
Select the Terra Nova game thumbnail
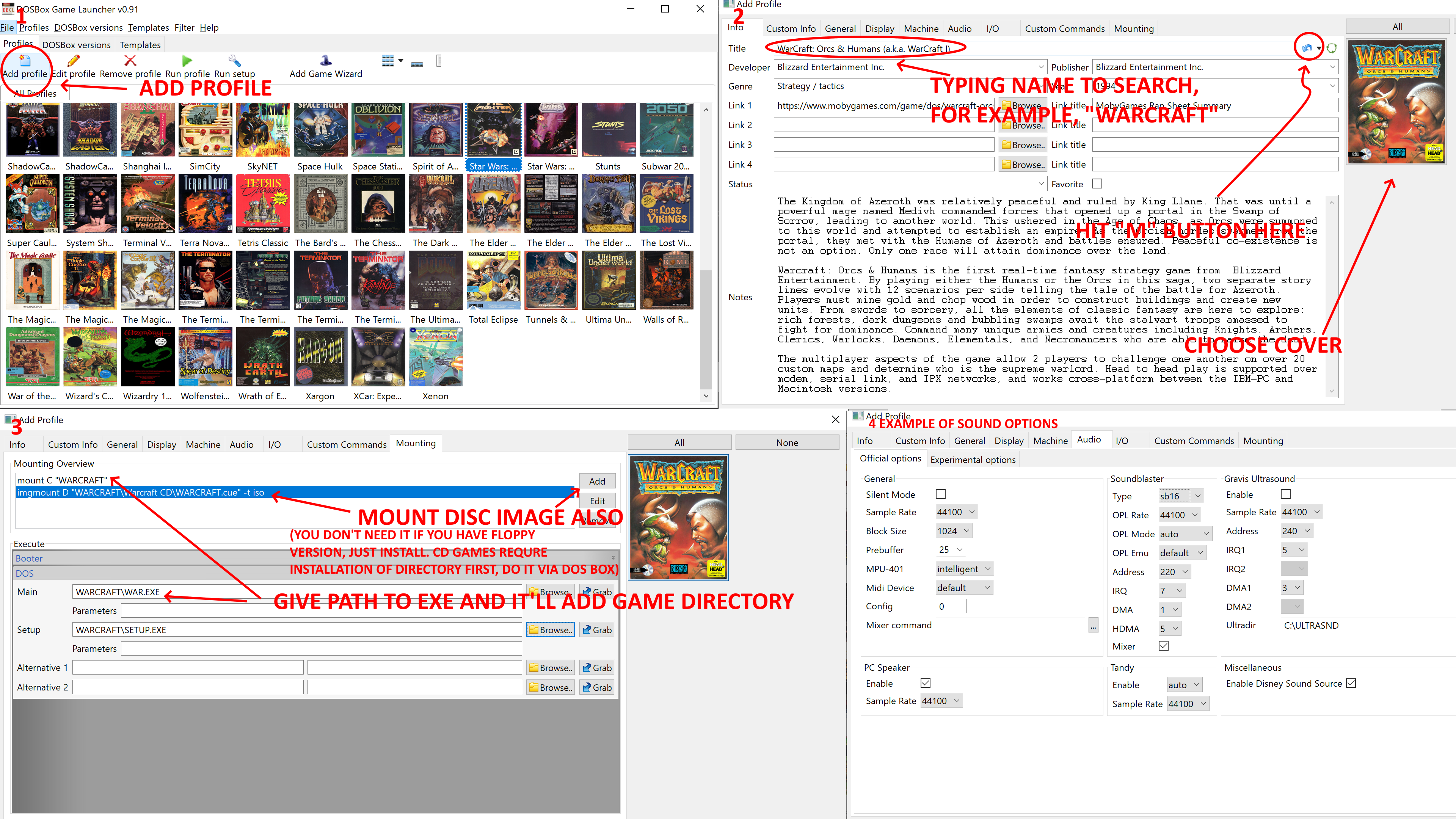click(205, 204)
